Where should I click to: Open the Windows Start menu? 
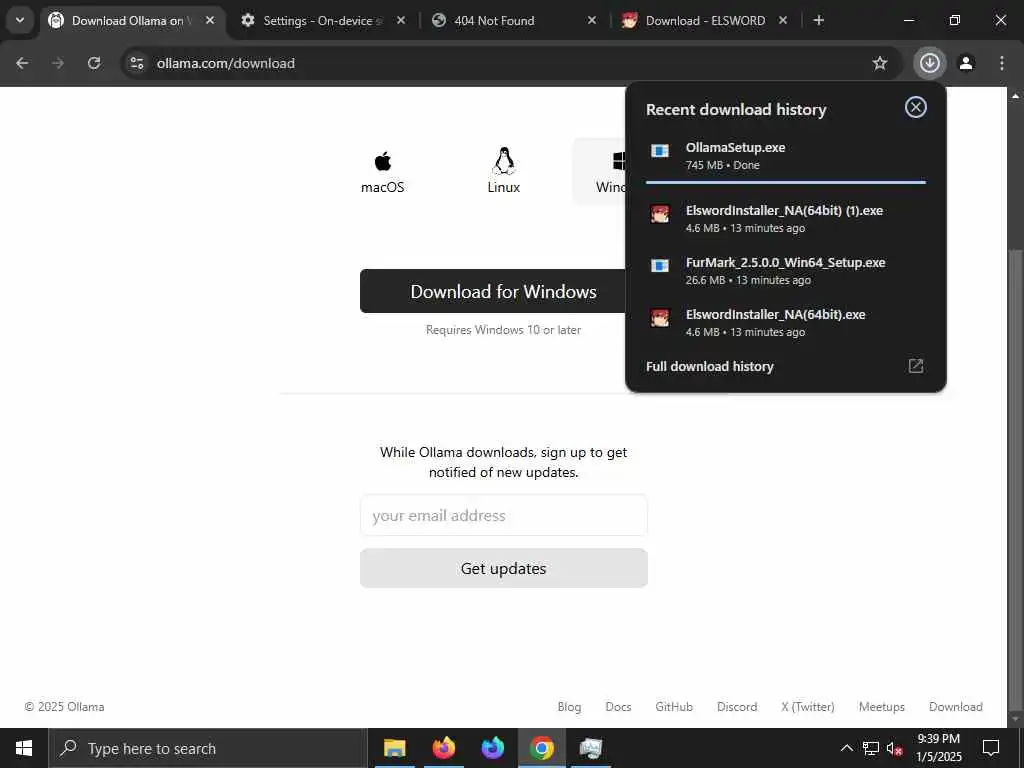tap(24, 748)
